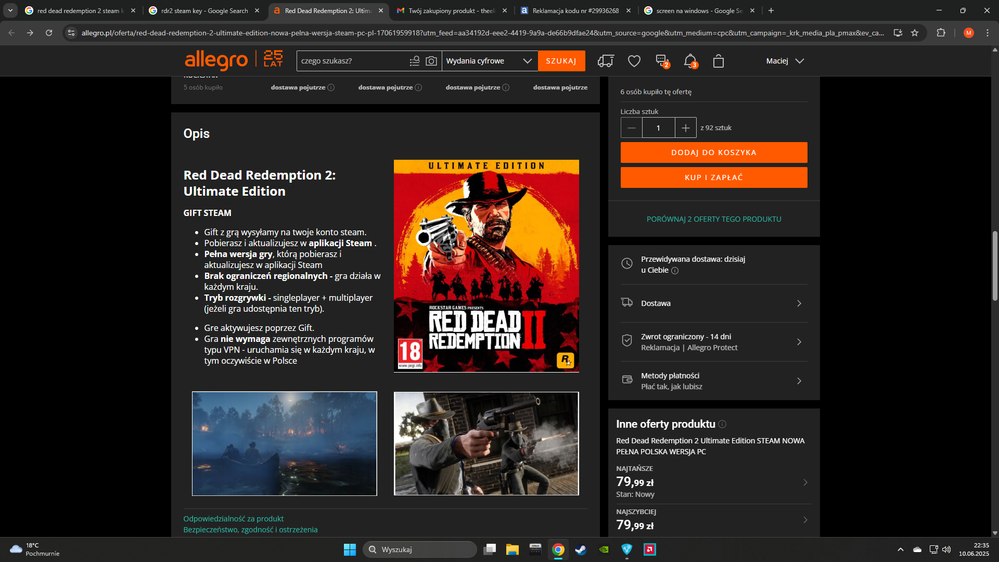Click the DODAJ DO KOSZYKA button
Screen dimensions: 999x562
tap(713, 153)
